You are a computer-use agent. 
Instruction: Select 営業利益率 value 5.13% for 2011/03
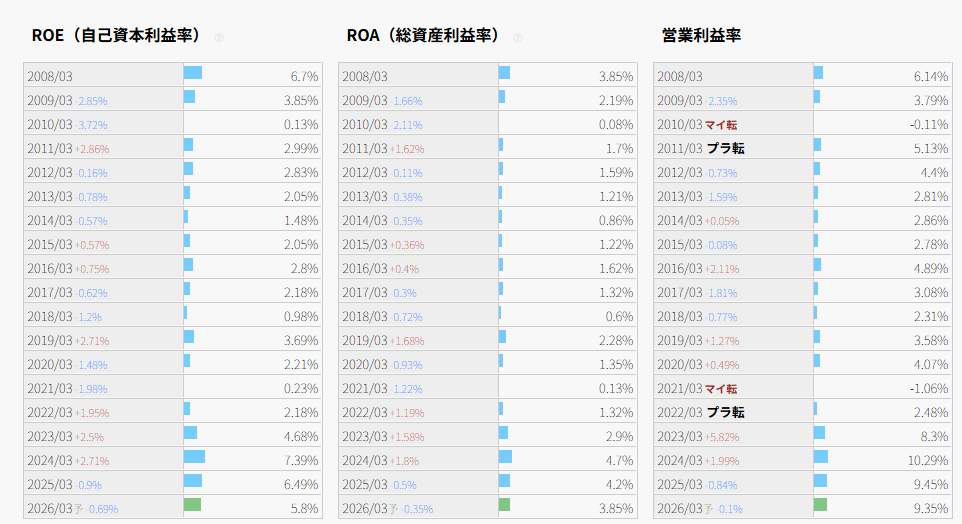(x=931, y=148)
